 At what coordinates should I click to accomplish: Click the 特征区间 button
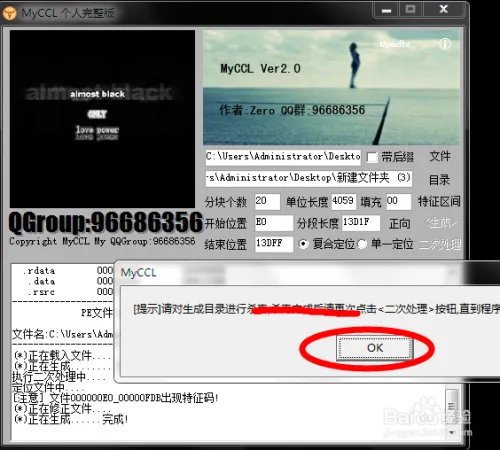pyautogui.click(x=439, y=201)
